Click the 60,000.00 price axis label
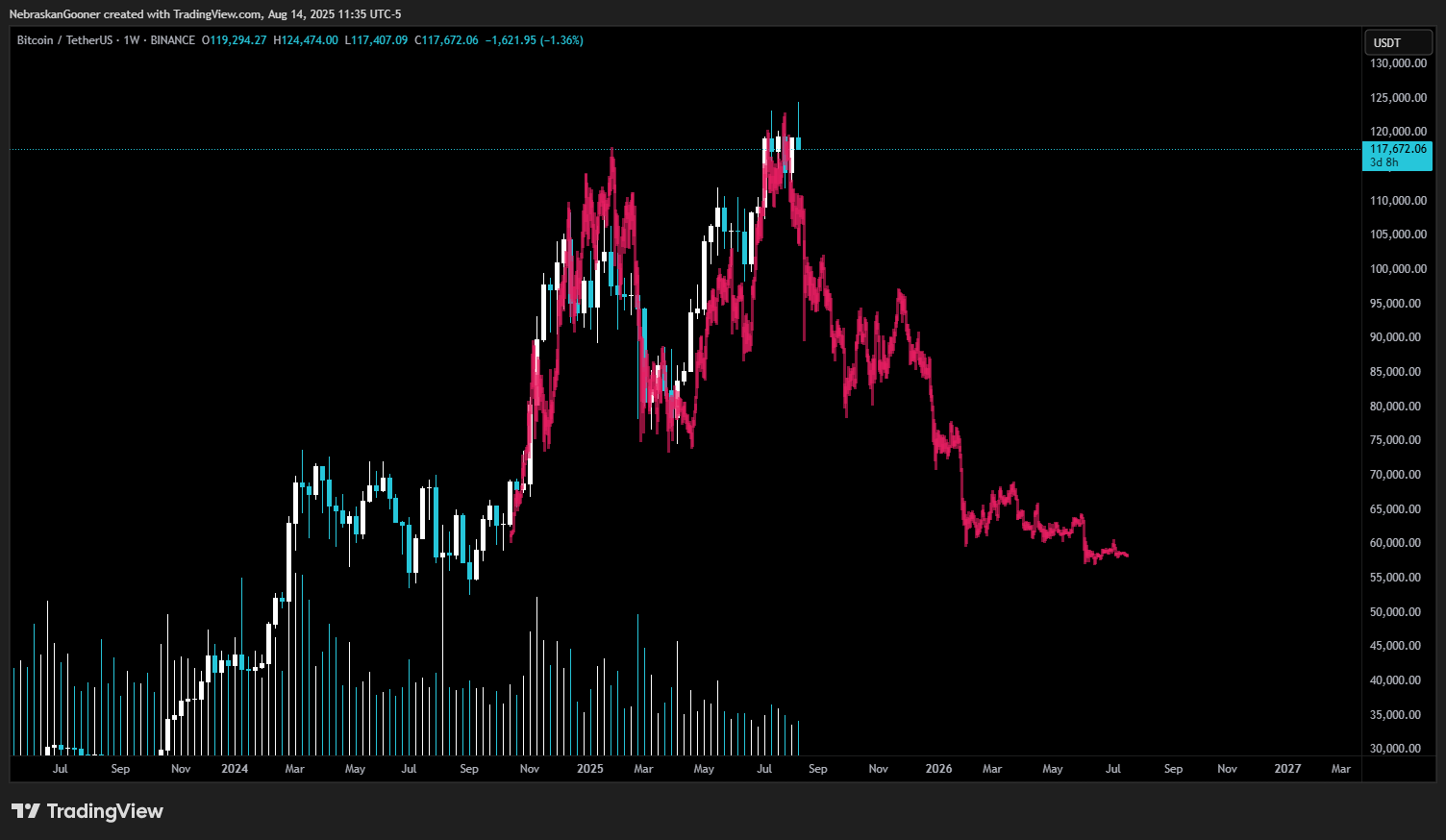This screenshot has height=840, width=1446. 1395,543
